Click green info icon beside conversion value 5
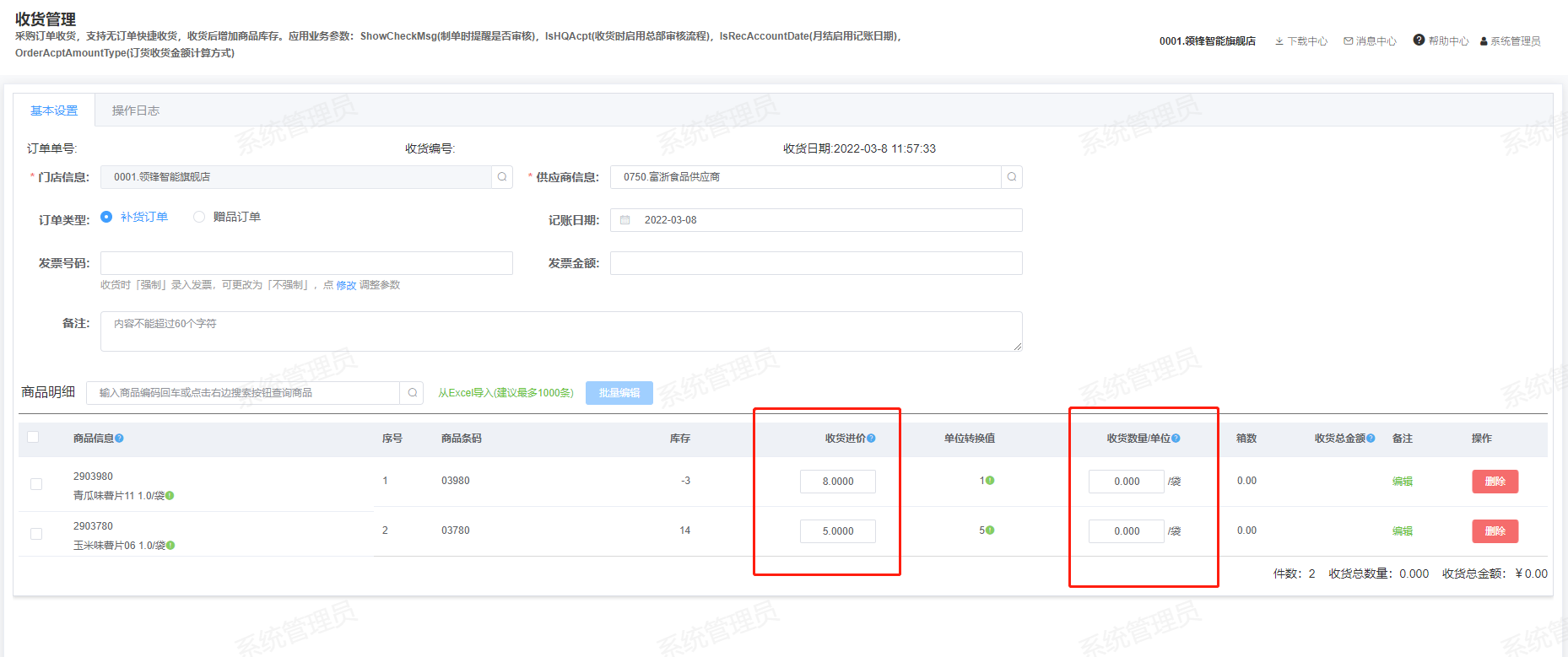The image size is (1568, 657). [x=990, y=530]
